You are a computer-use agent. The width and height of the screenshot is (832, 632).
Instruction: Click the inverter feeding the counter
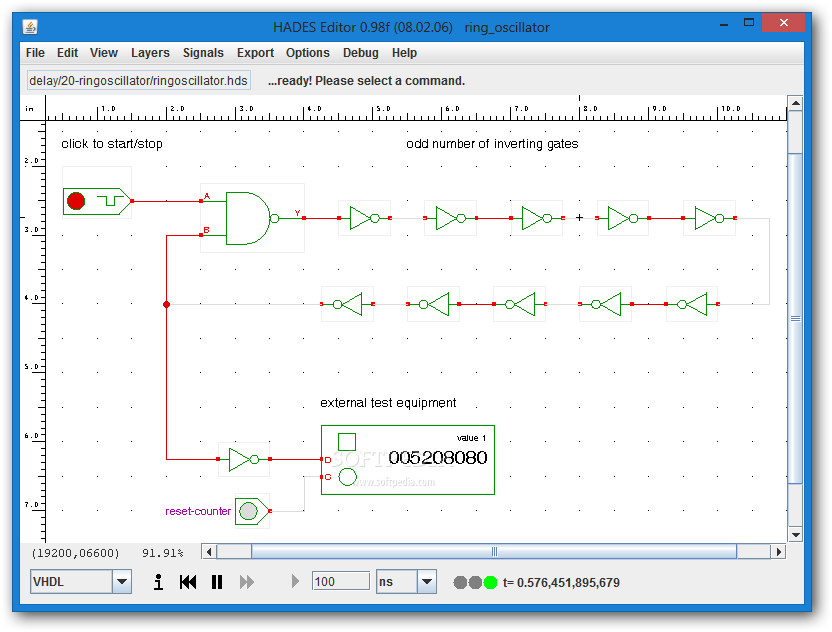pos(244,460)
